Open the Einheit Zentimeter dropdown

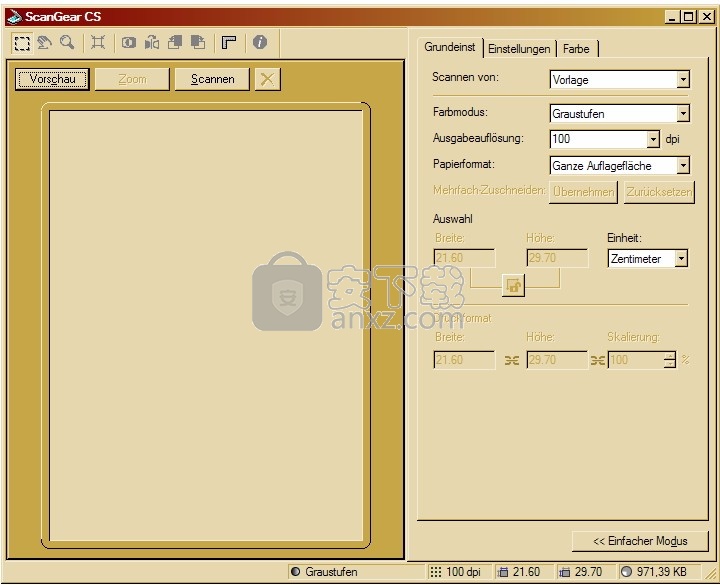647,259
